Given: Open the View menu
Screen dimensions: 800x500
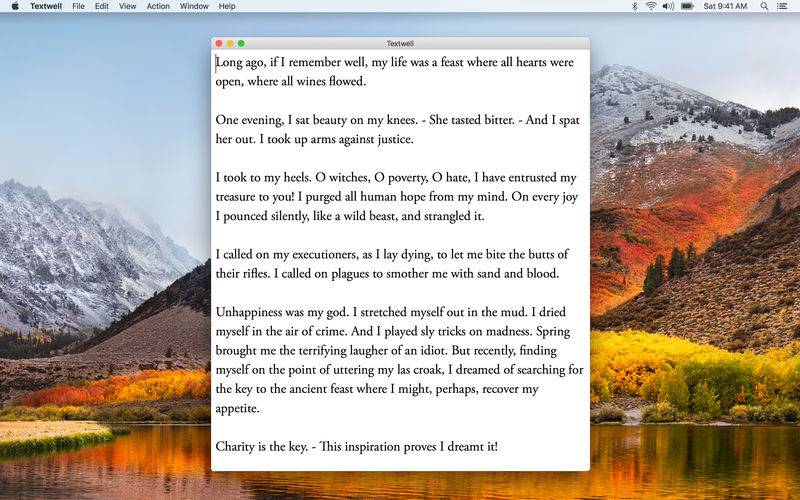Looking at the screenshot, I should pyautogui.click(x=128, y=6).
